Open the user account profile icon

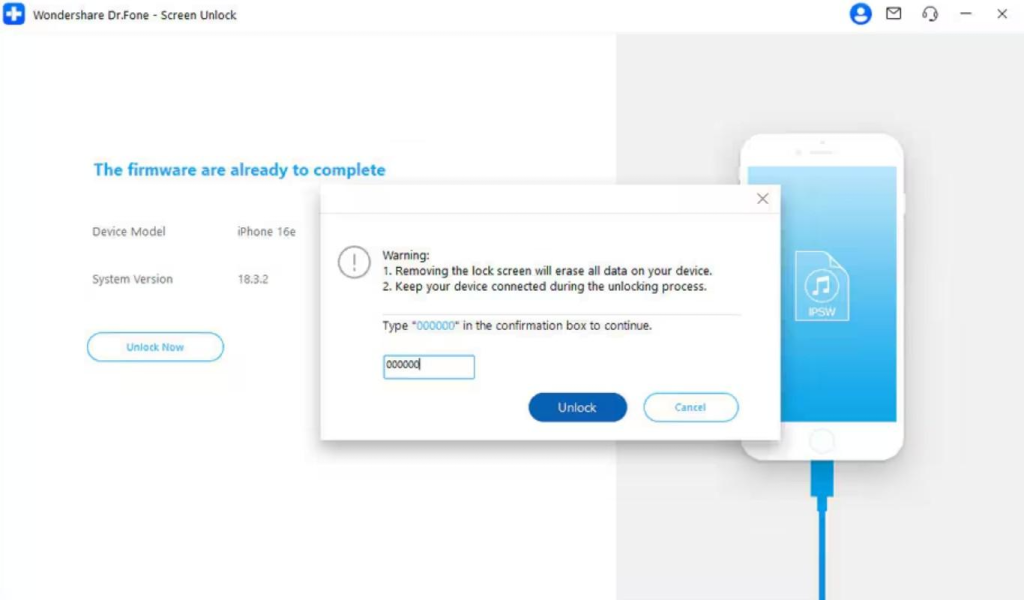click(x=860, y=14)
